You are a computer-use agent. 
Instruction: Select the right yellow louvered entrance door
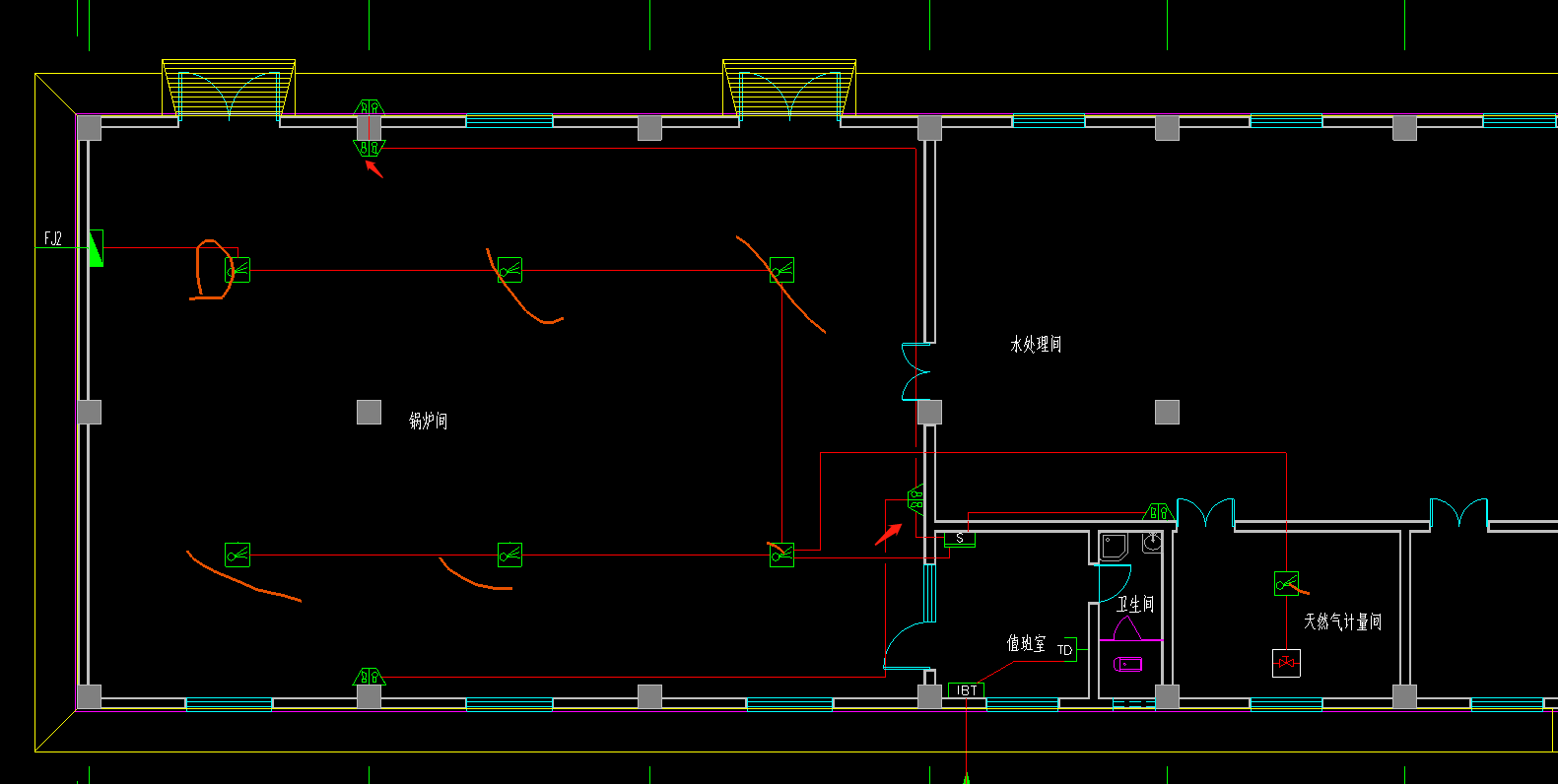pos(789,89)
